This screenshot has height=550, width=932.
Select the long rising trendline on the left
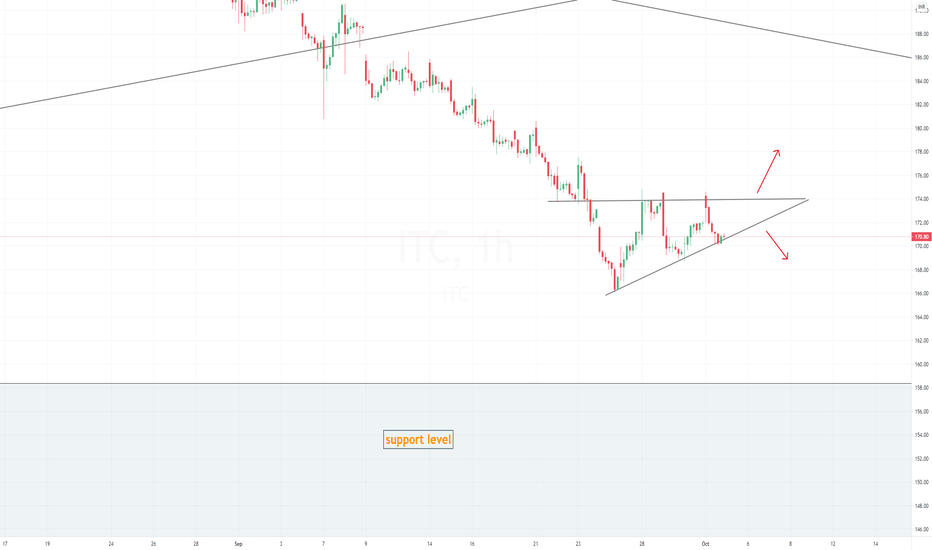[288, 54]
